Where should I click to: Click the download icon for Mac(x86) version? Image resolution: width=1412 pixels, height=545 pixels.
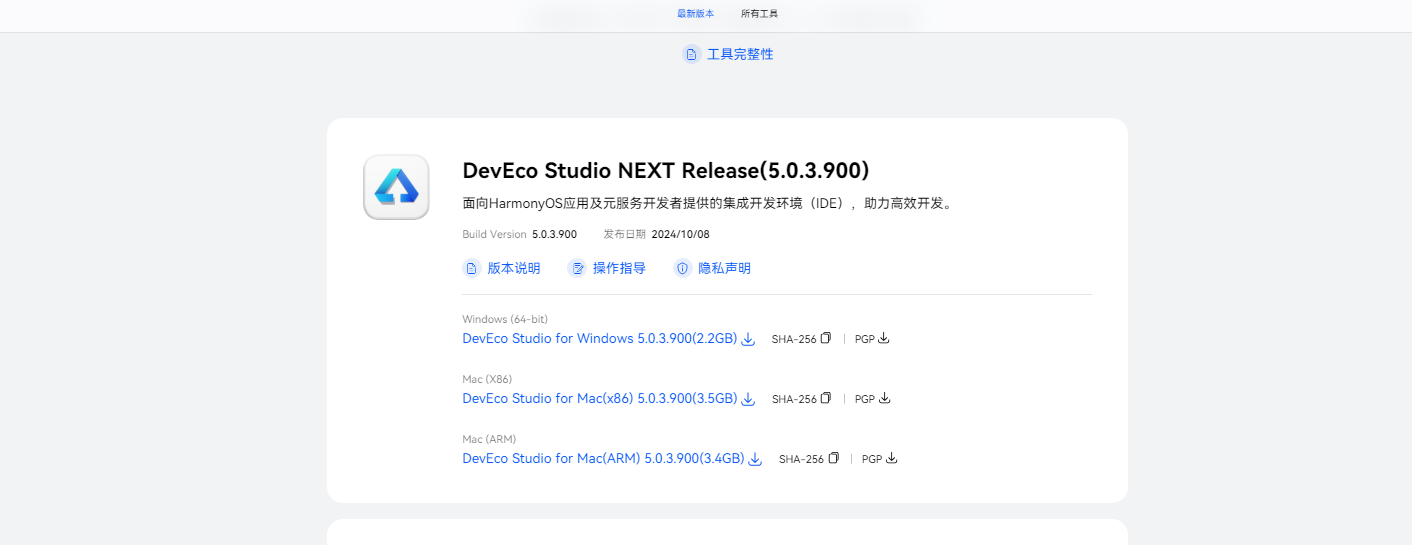[x=748, y=399]
